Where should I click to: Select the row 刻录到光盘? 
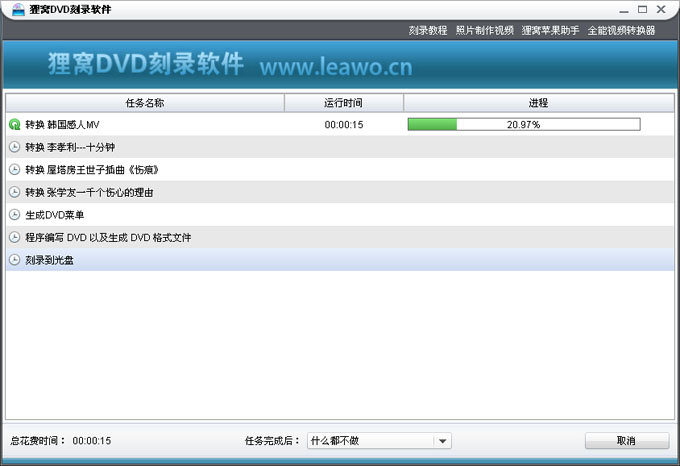[340, 260]
